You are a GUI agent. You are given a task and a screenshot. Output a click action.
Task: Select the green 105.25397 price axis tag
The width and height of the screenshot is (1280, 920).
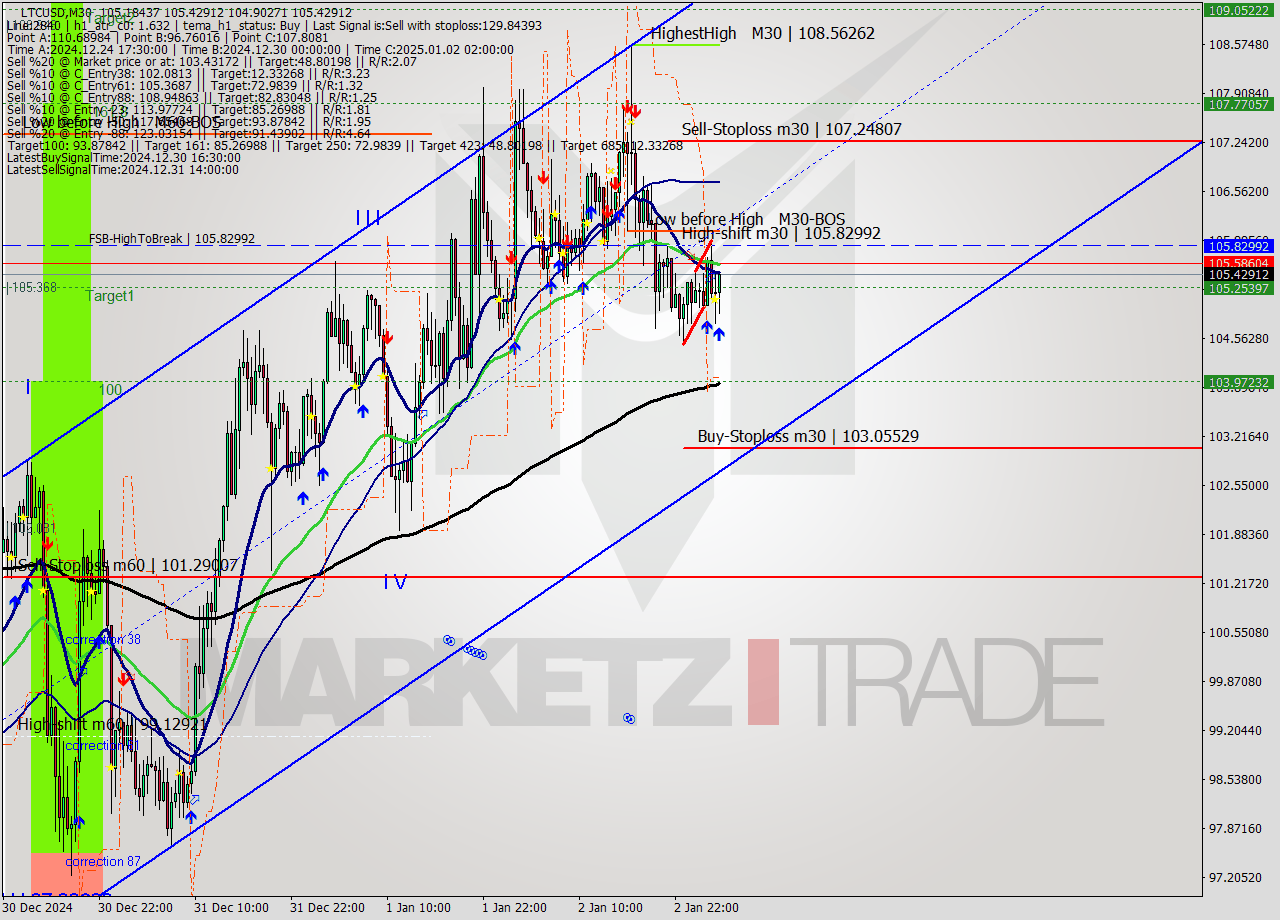coord(1238,288)
